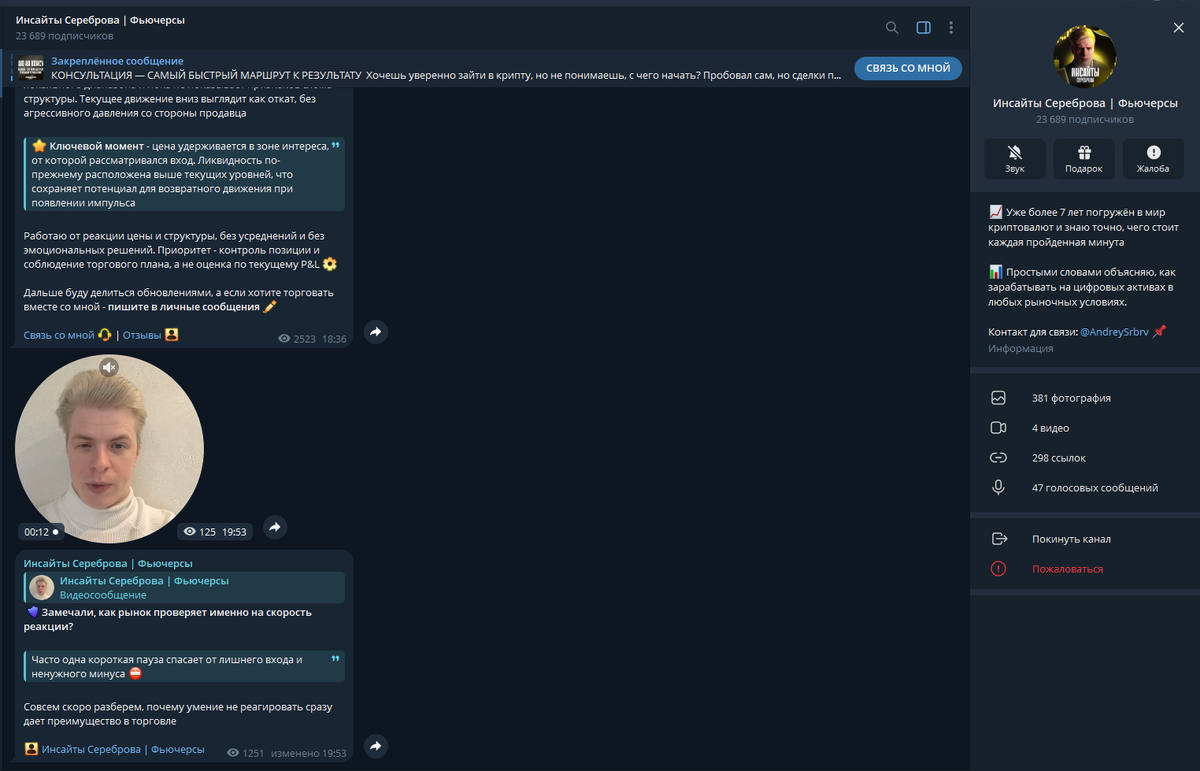Click the Информация label in info panel
This screenshot has height=771, width=1200.
1021,348
